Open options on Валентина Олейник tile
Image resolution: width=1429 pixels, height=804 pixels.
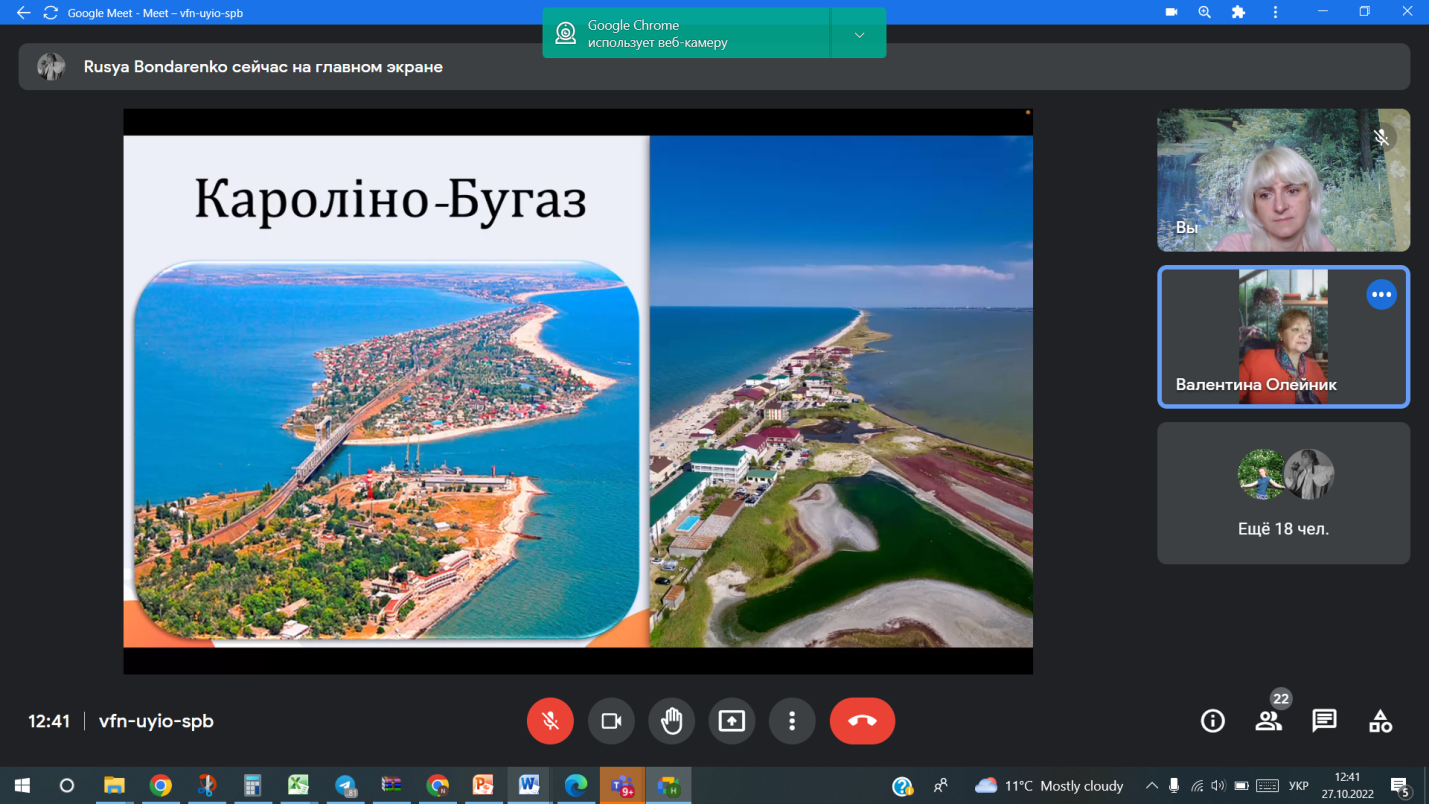1381,295
